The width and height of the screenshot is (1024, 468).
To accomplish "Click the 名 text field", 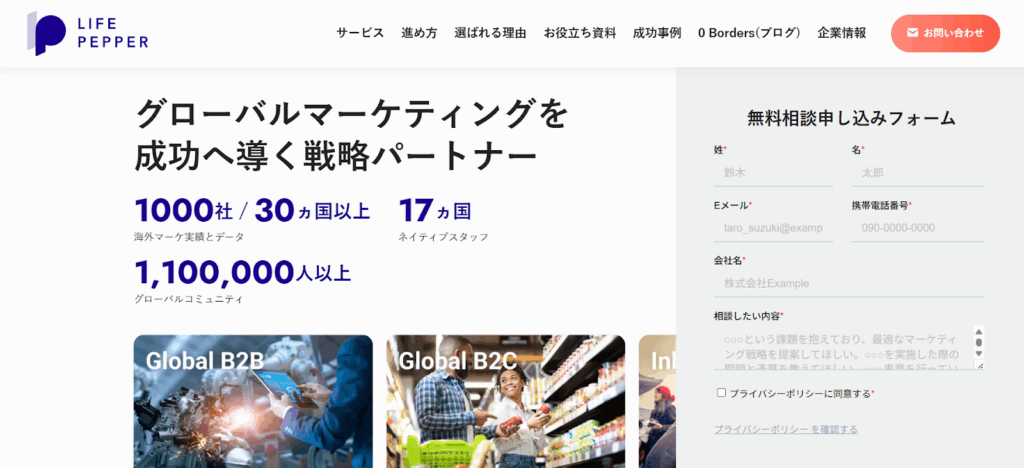I will [917, 172].
